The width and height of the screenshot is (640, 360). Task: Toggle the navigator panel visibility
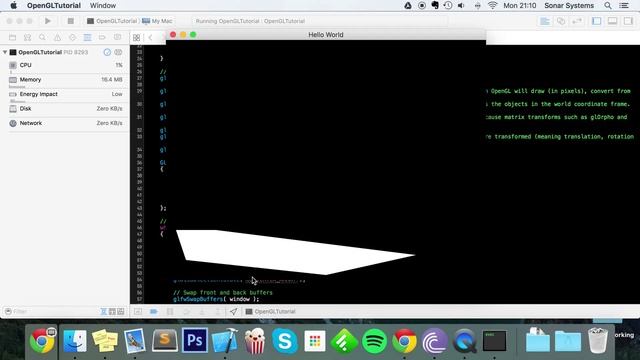pos(597,21)
